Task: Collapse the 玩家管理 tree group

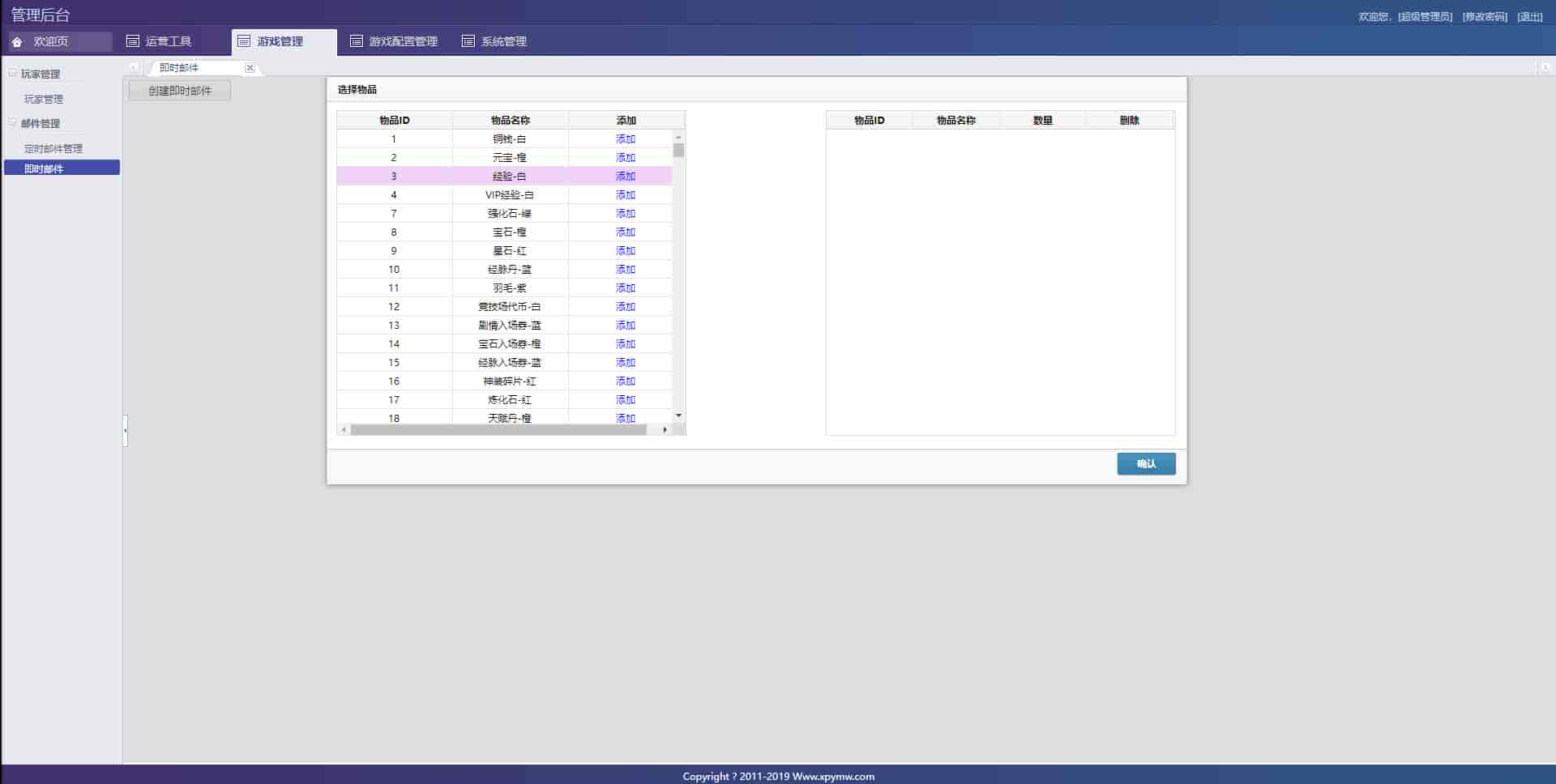Action: click(13, 74)
